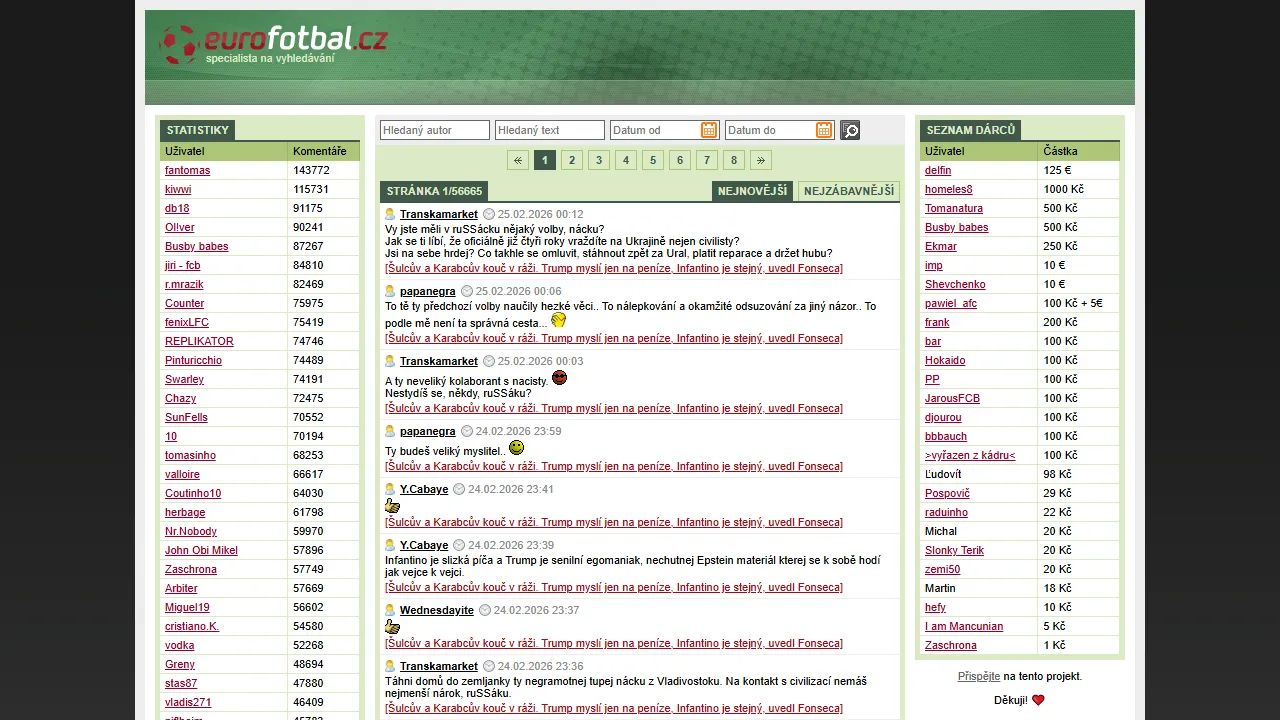Click the smiley emoticon in papanegra's 23:59 post
Screen dimensions: 1280x720
(515, 448)
